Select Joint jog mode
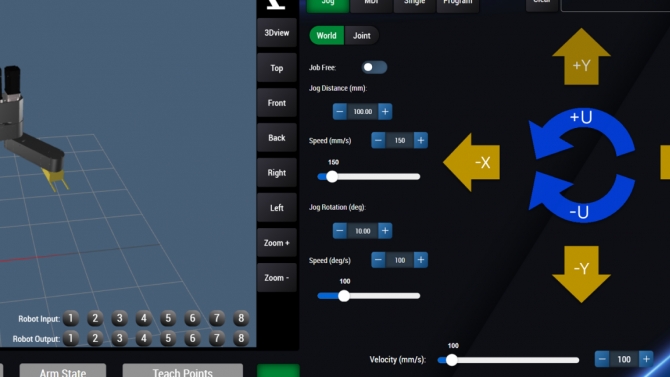Screen dimensions: 670x377 [361, 35]
